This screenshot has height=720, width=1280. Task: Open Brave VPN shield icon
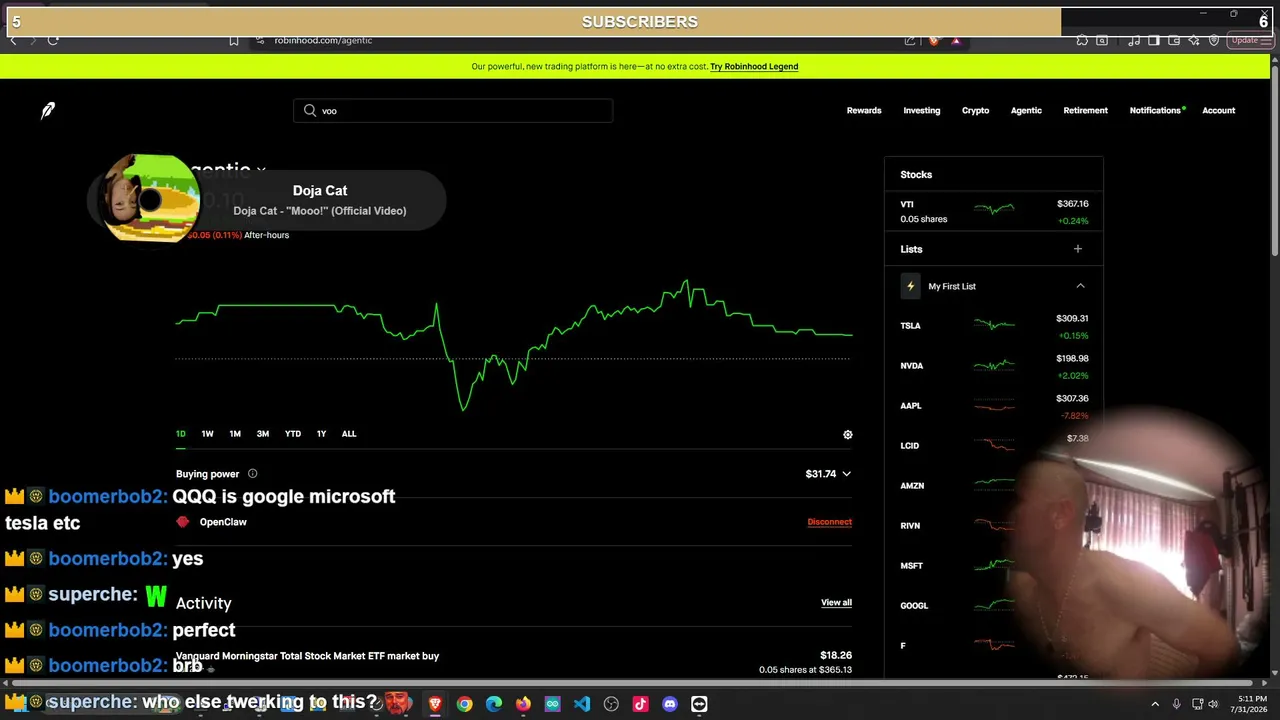coord(1214,40)
